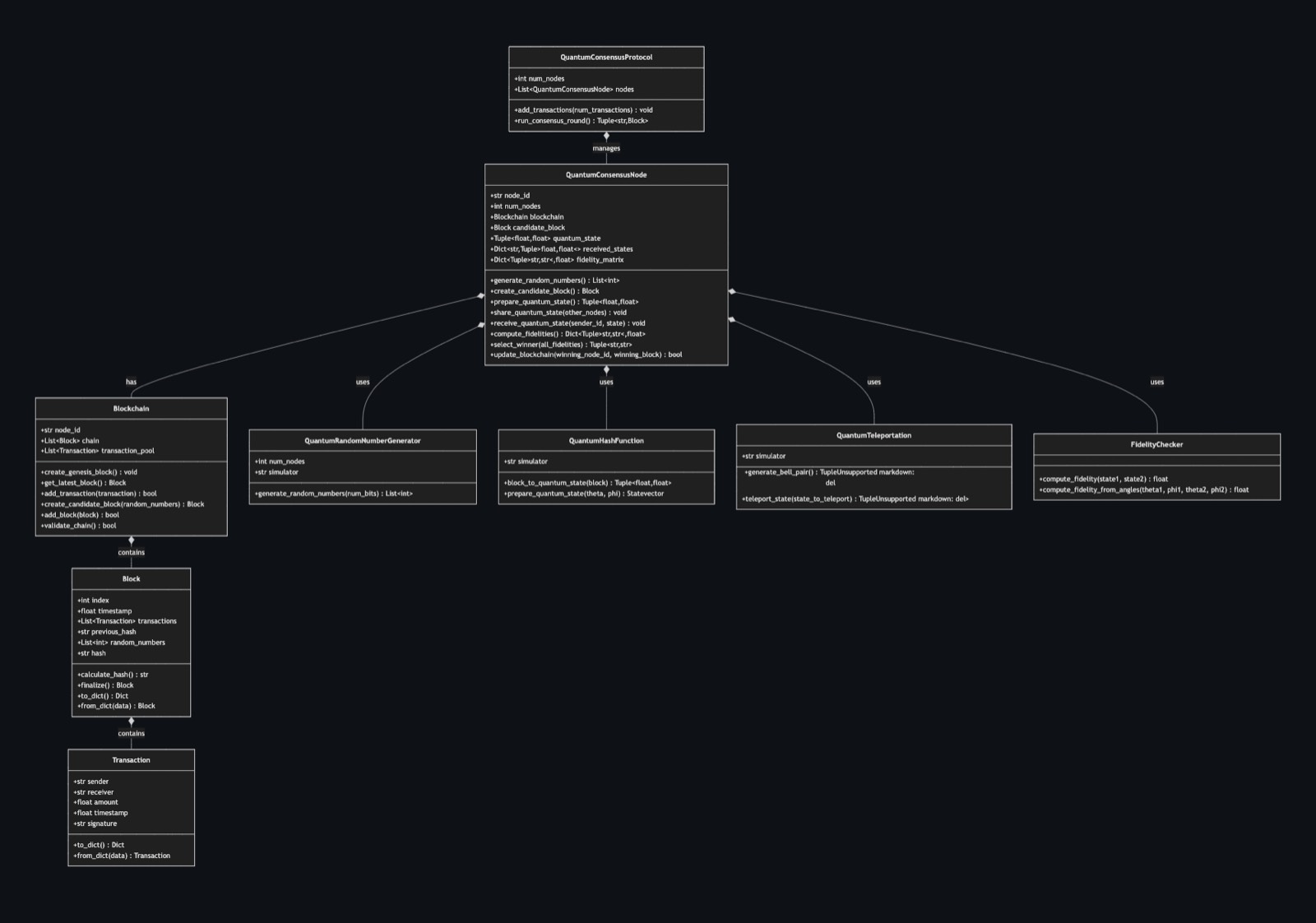Click the 'has' relationship label
This screenshot has height=923, width=1316.
click(132, 382)
